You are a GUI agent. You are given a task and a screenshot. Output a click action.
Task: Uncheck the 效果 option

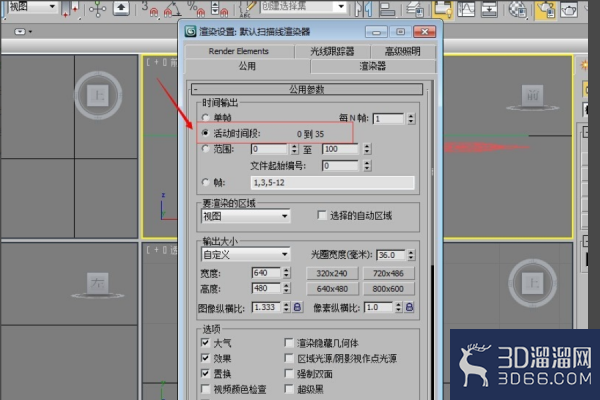point(205,358)
